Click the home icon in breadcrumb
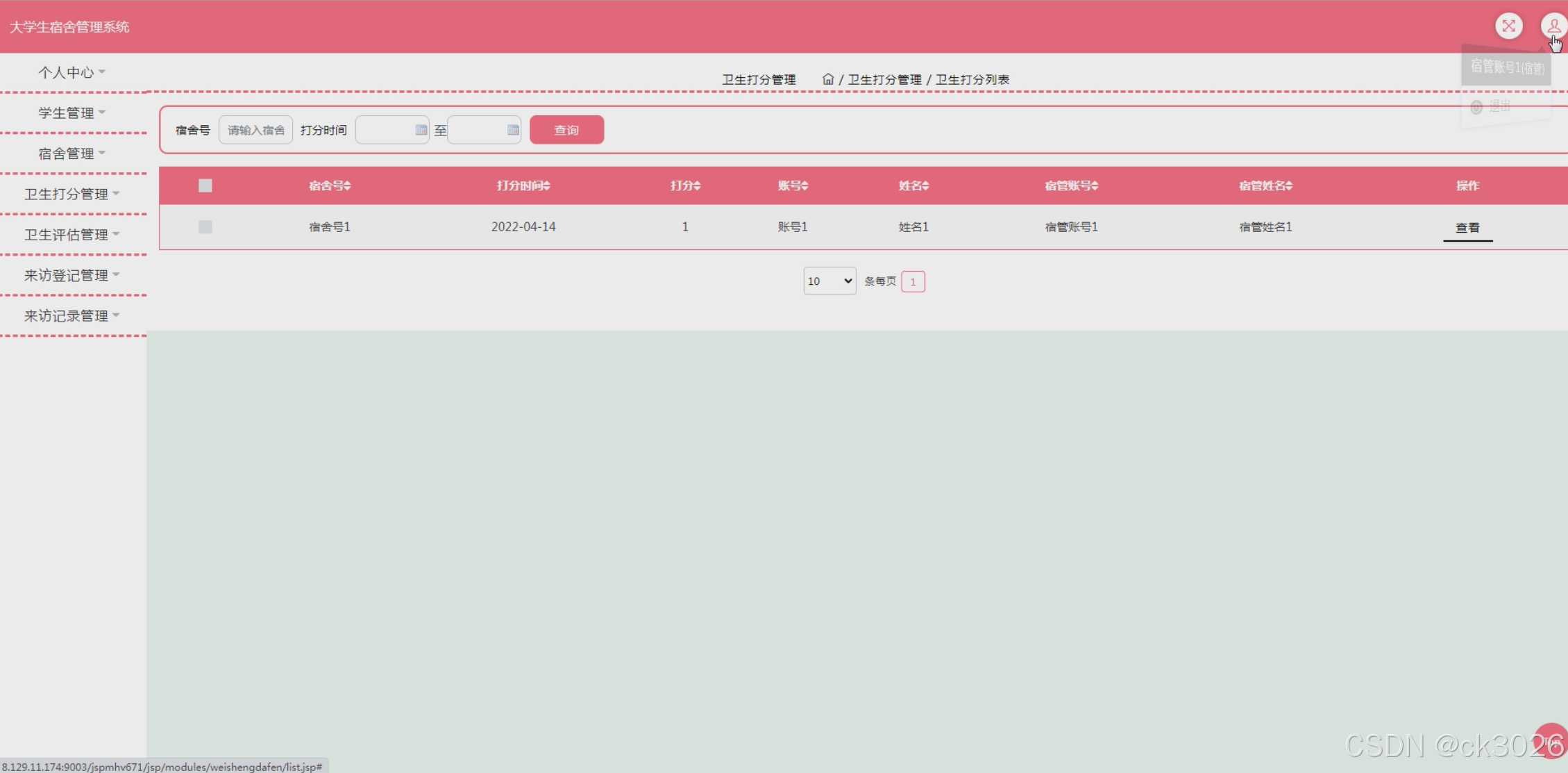This screenshot has width=1568, height=773. point(827,79)
